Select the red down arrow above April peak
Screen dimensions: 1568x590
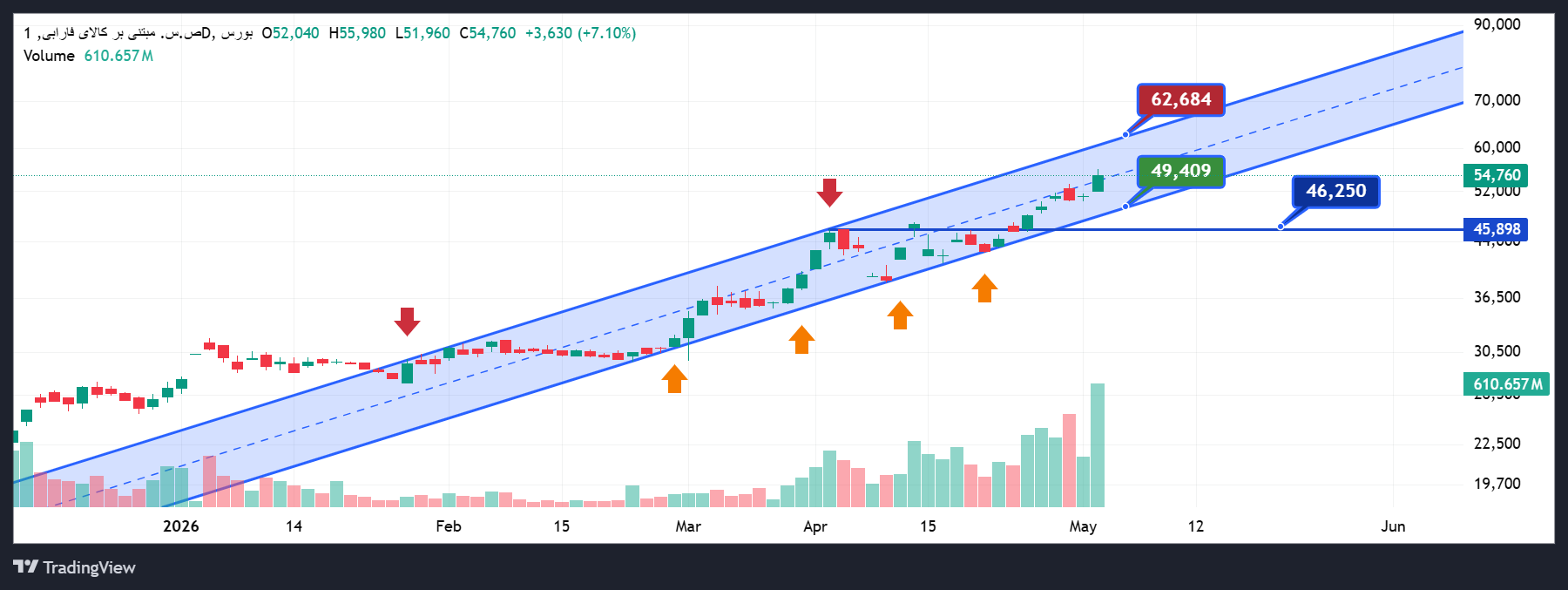(x=829, y=193)
